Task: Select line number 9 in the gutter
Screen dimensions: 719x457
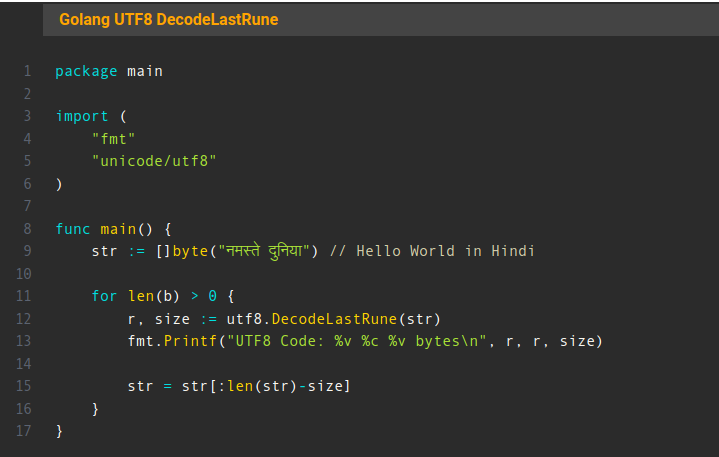Action: [27, 250]
